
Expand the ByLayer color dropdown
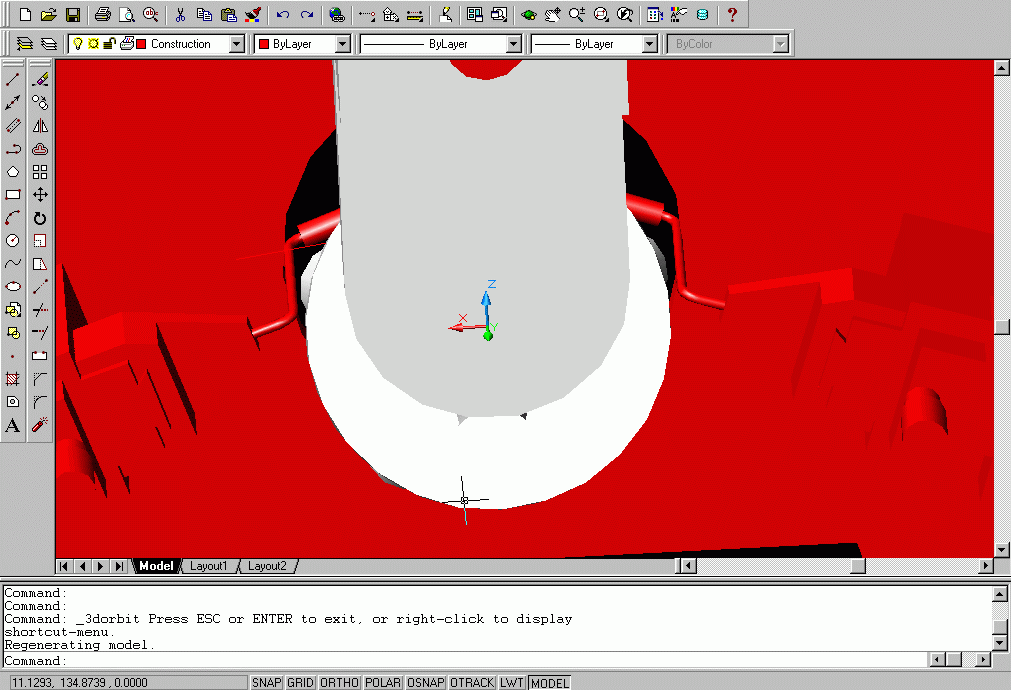pos(342,44)
